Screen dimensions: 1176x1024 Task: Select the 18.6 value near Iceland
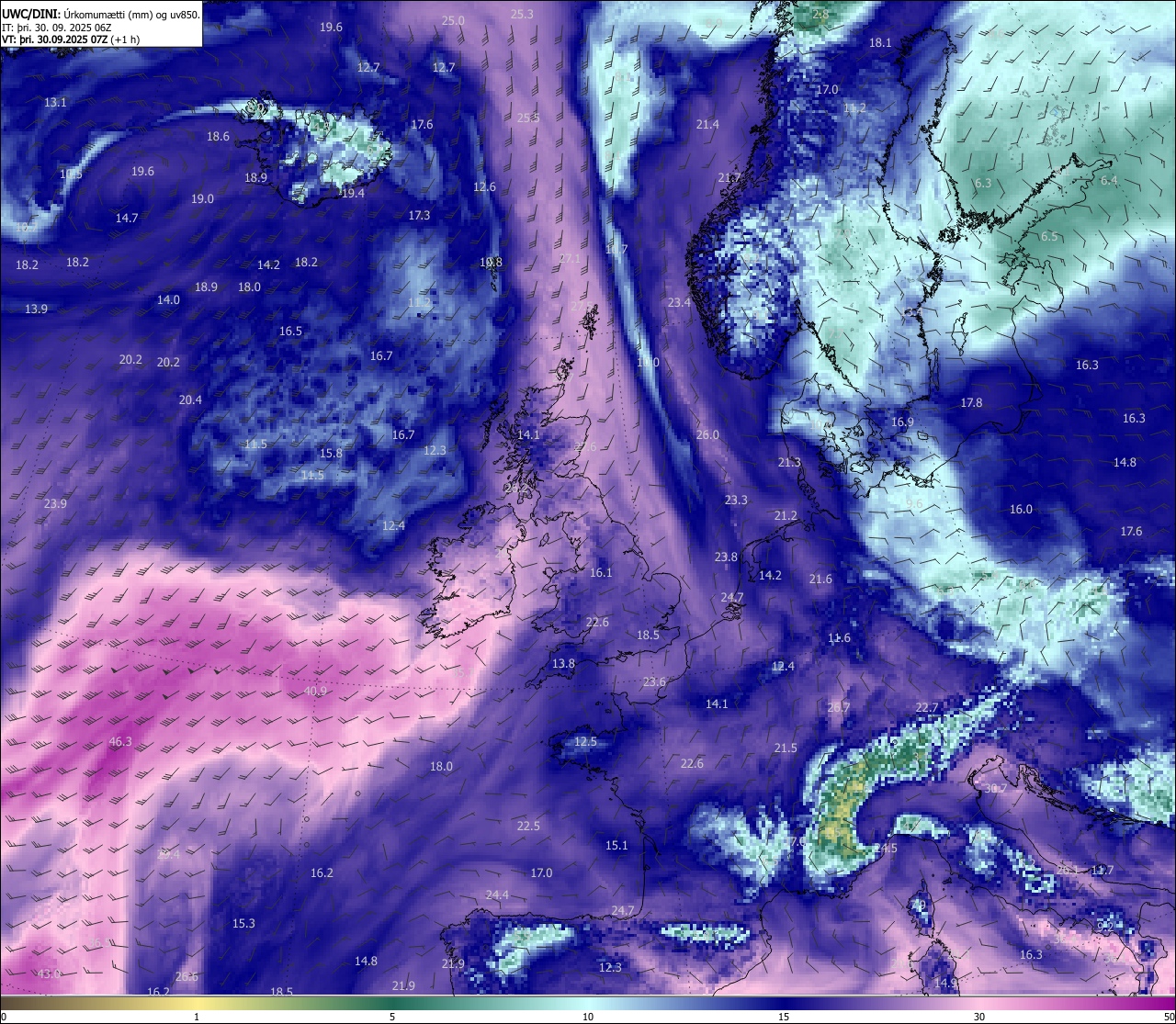[x=219, y=137]
